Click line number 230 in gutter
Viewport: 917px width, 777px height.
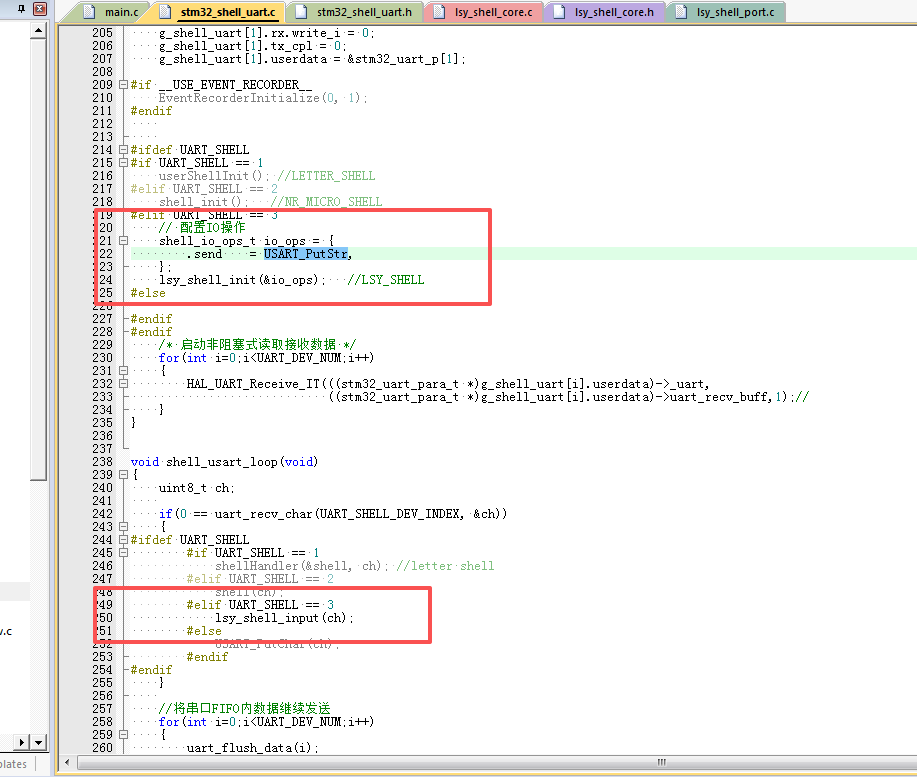pos(102,358)
